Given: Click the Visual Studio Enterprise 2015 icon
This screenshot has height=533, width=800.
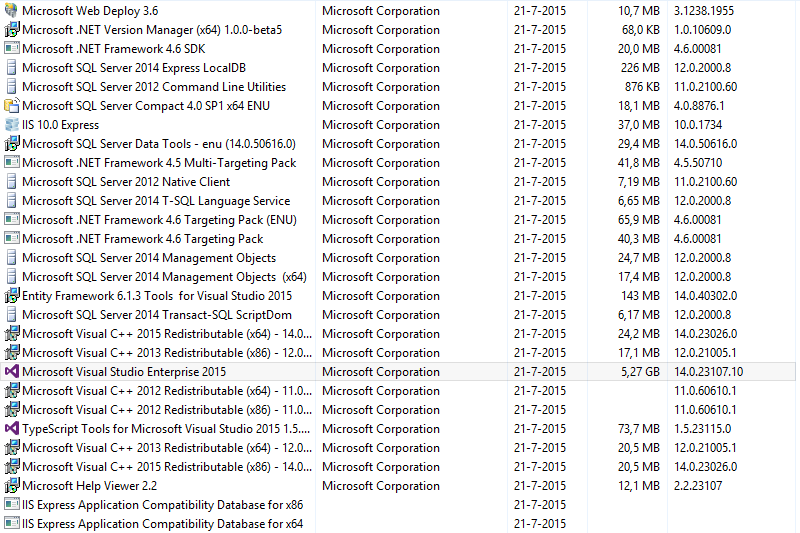Looking at the screenshot, I should click(12, 372).
